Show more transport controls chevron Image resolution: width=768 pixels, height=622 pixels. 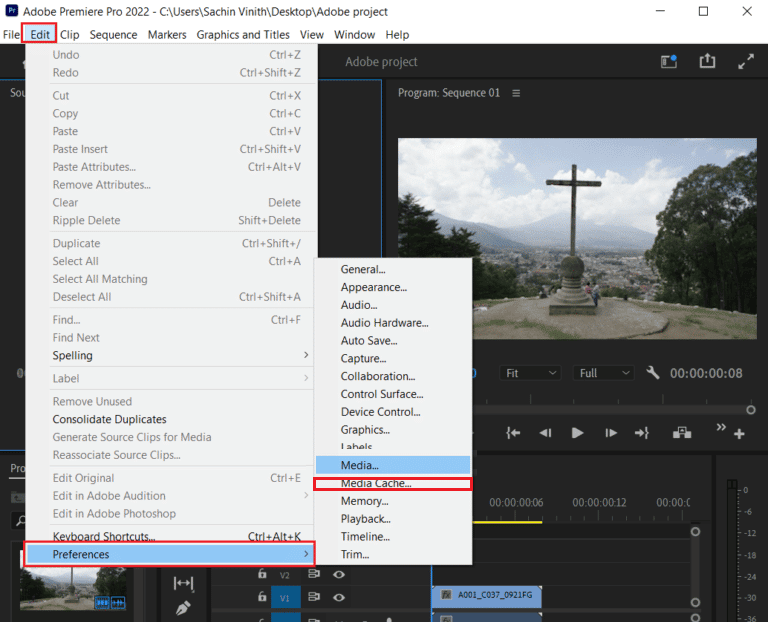(x=720, y=427)
